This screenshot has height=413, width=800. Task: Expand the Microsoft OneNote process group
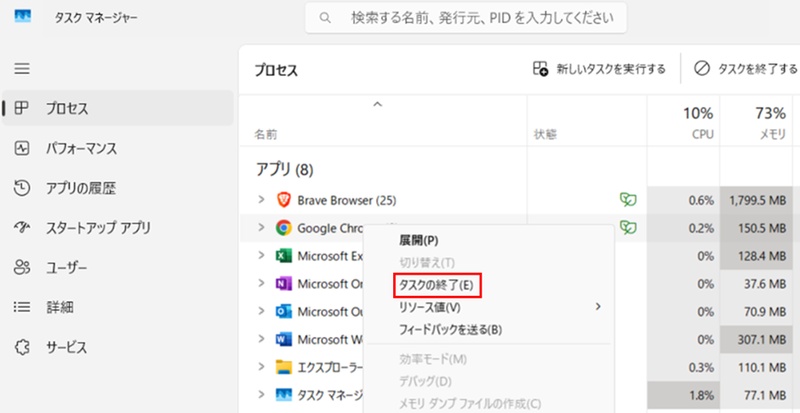click(x=262, y=283)
